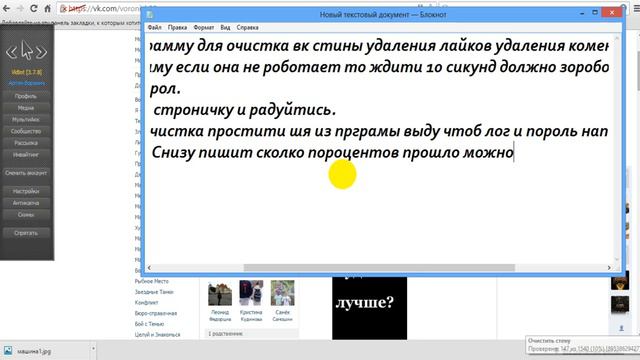This screenshot has width=640, height=360.
Task: Click the Медиа button in VkBot panel
Action: click(x=26, y=108)
